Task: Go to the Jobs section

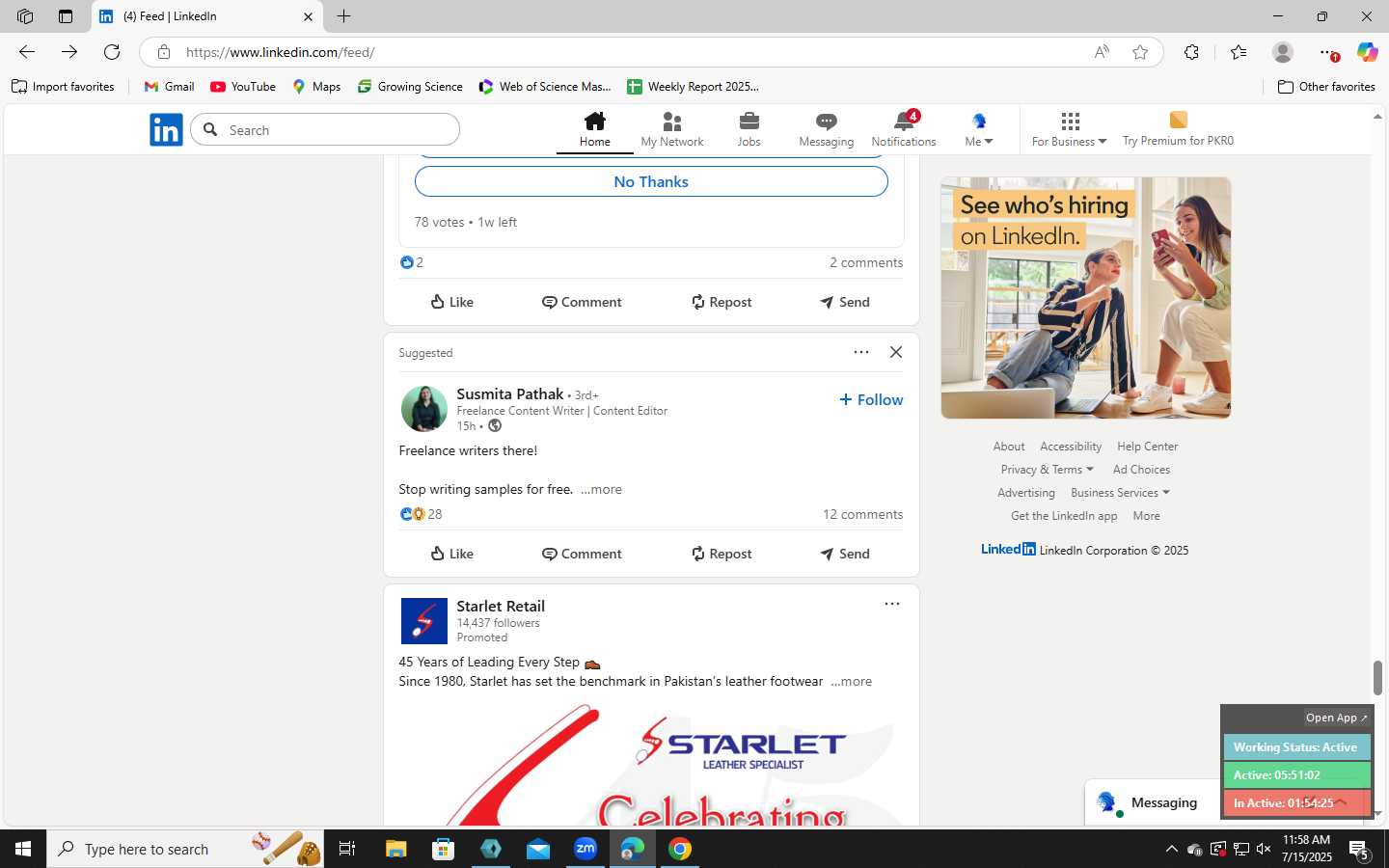Action: click(x=749, y=130)
